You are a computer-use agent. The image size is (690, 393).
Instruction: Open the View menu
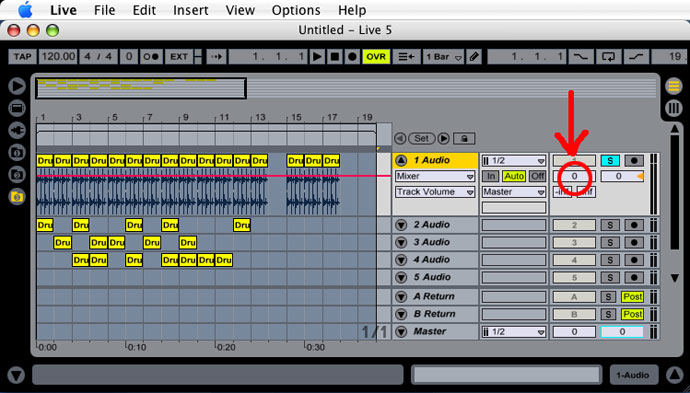pyautogui.click(x=240, y=10)
